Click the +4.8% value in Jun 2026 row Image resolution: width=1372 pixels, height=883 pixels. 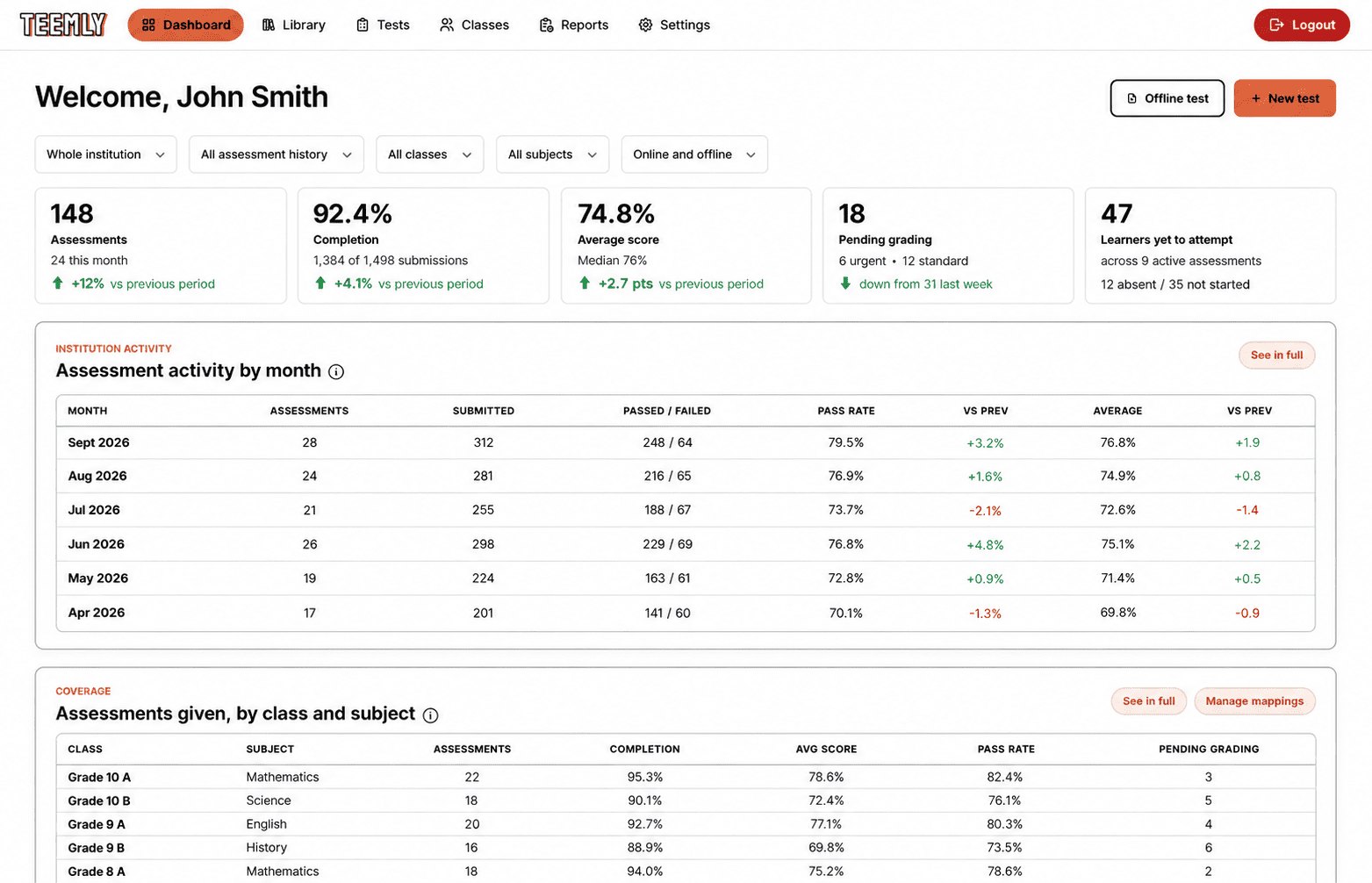coord(985,545)
